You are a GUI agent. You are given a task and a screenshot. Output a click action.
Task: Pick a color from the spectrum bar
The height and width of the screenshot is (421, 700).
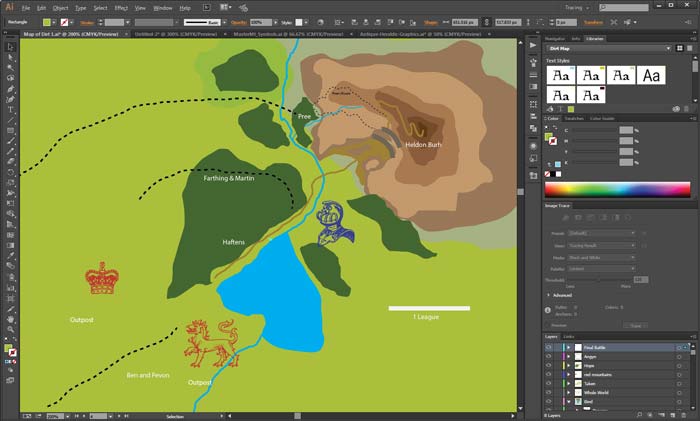click(x=616, y=189)
